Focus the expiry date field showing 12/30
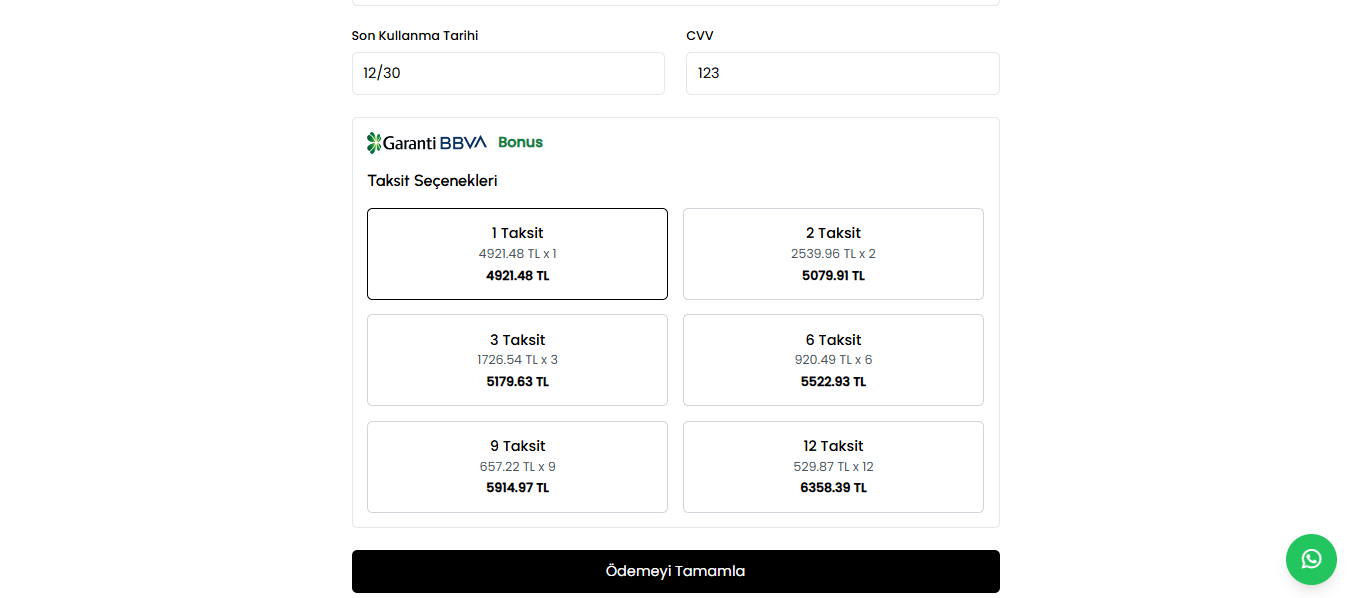 (508, 73)
